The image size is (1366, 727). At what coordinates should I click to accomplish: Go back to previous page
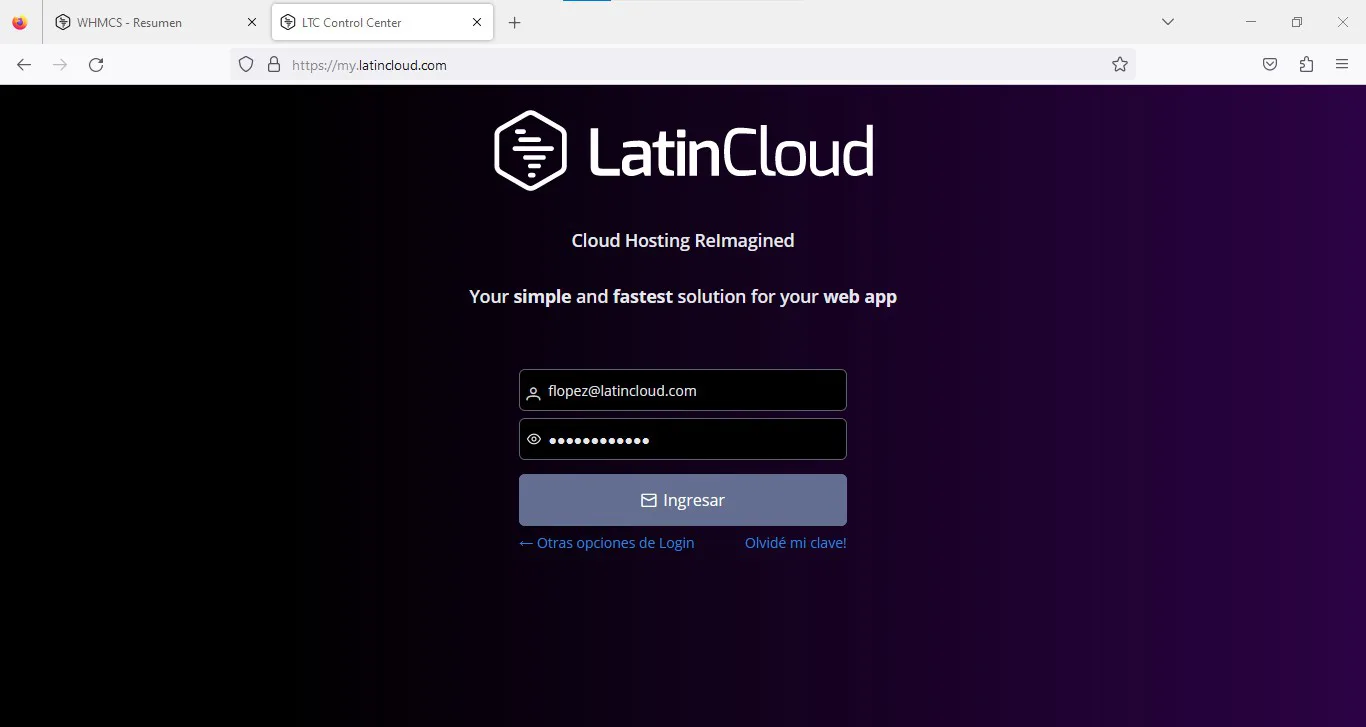click(24, 65)
